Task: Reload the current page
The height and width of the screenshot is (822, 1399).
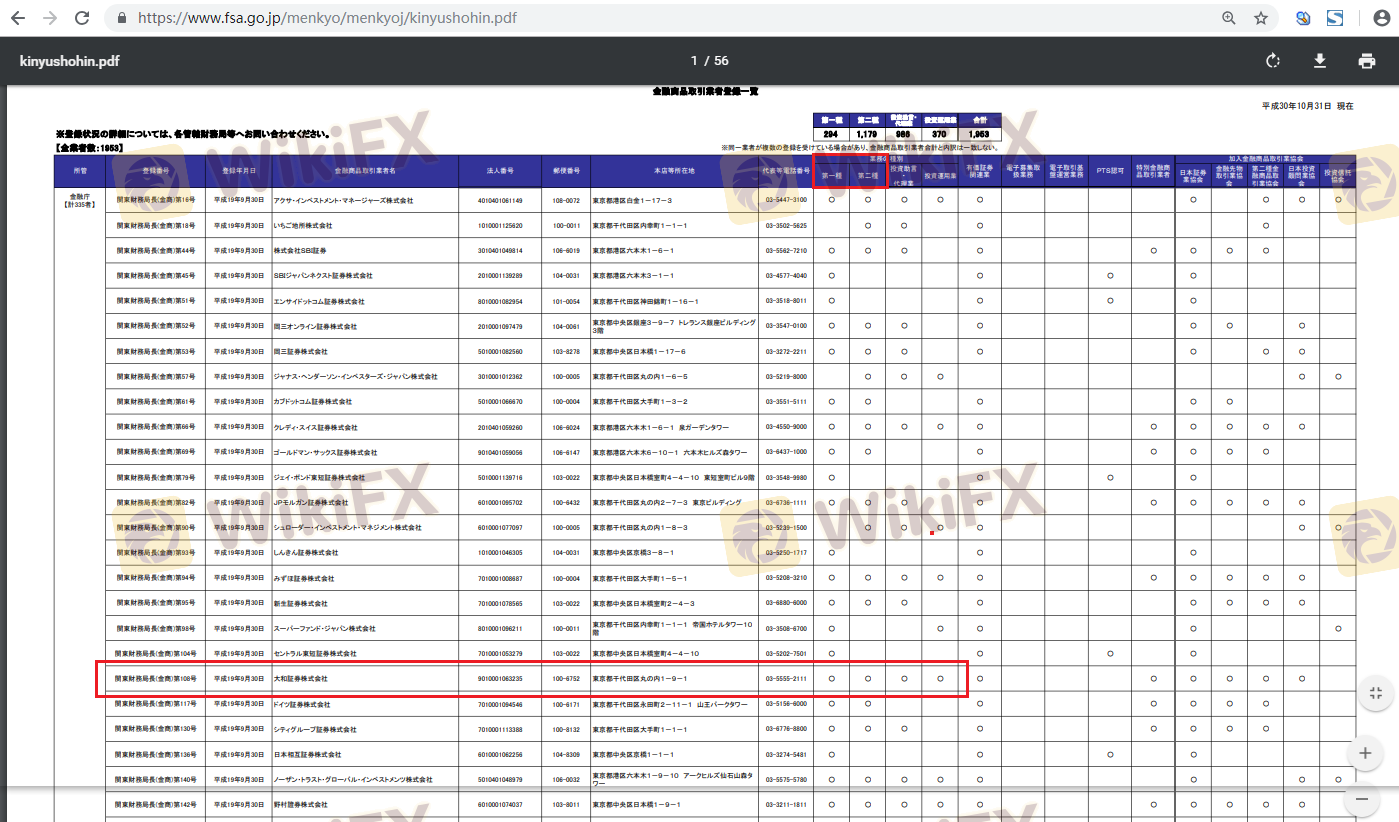Action: 82,18
